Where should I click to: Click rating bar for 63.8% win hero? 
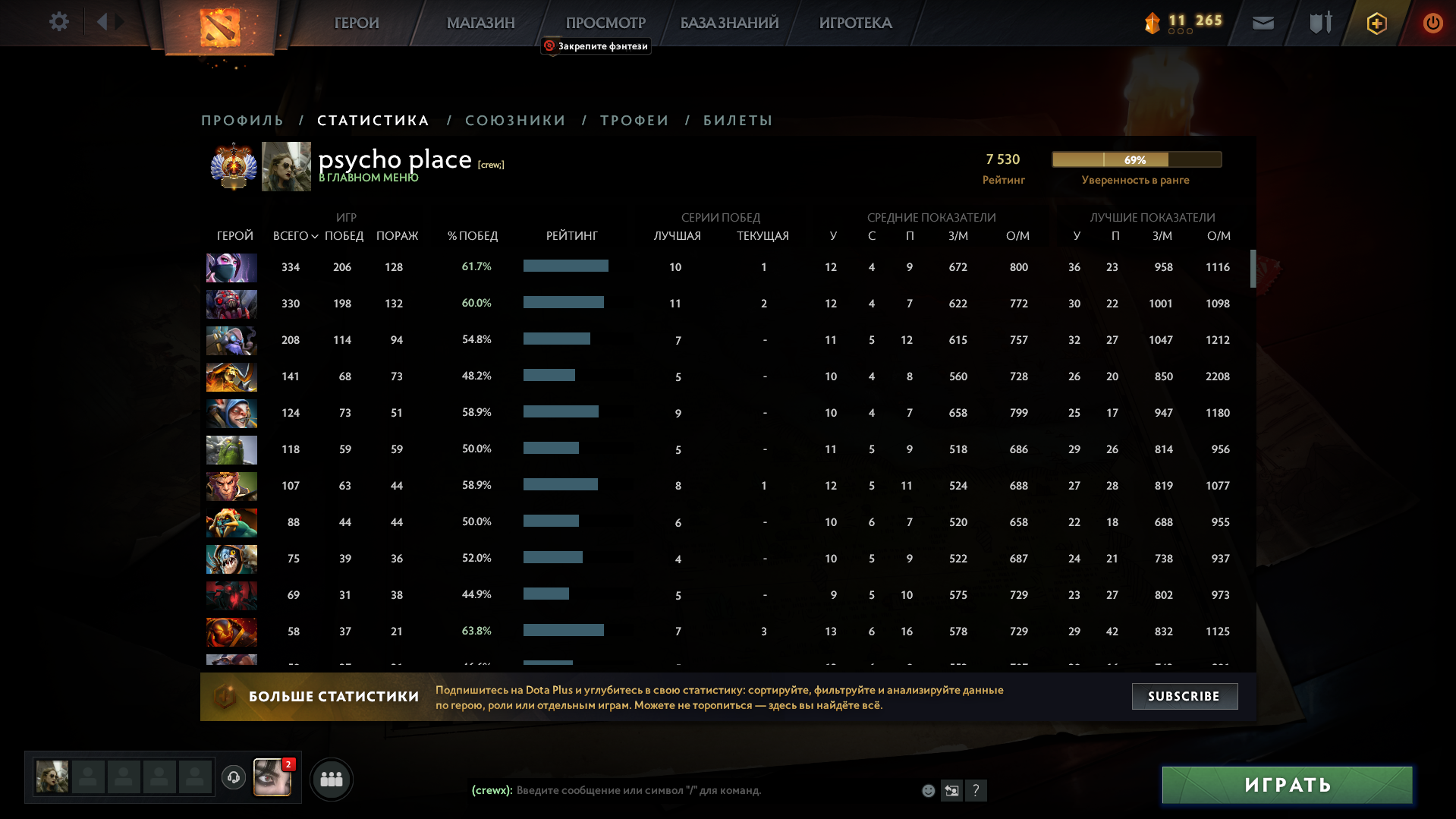pyautogui.click(x=564, y=630)
